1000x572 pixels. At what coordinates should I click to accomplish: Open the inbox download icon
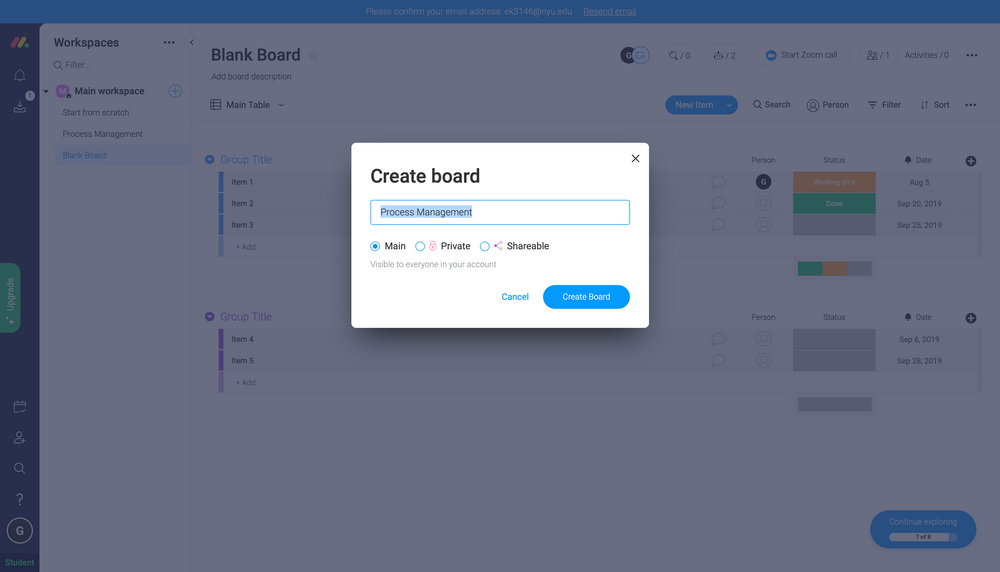[x=20, y=106]
